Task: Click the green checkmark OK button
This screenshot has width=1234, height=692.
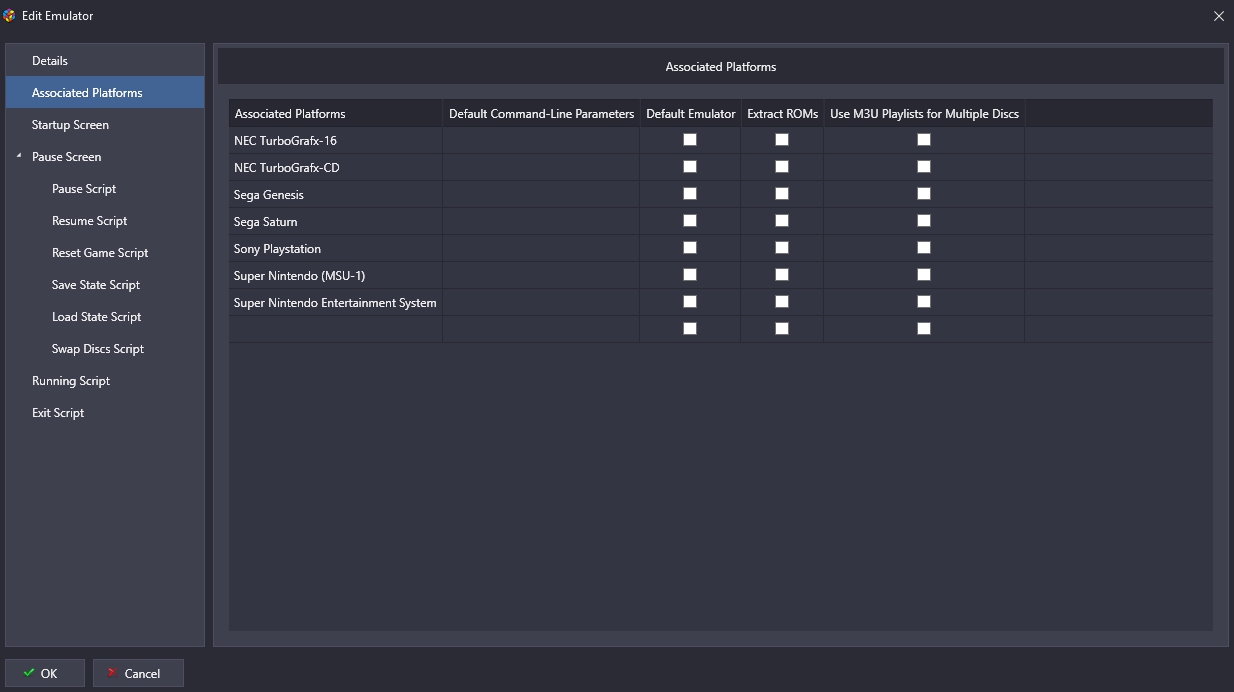Action: click(44, 673)
